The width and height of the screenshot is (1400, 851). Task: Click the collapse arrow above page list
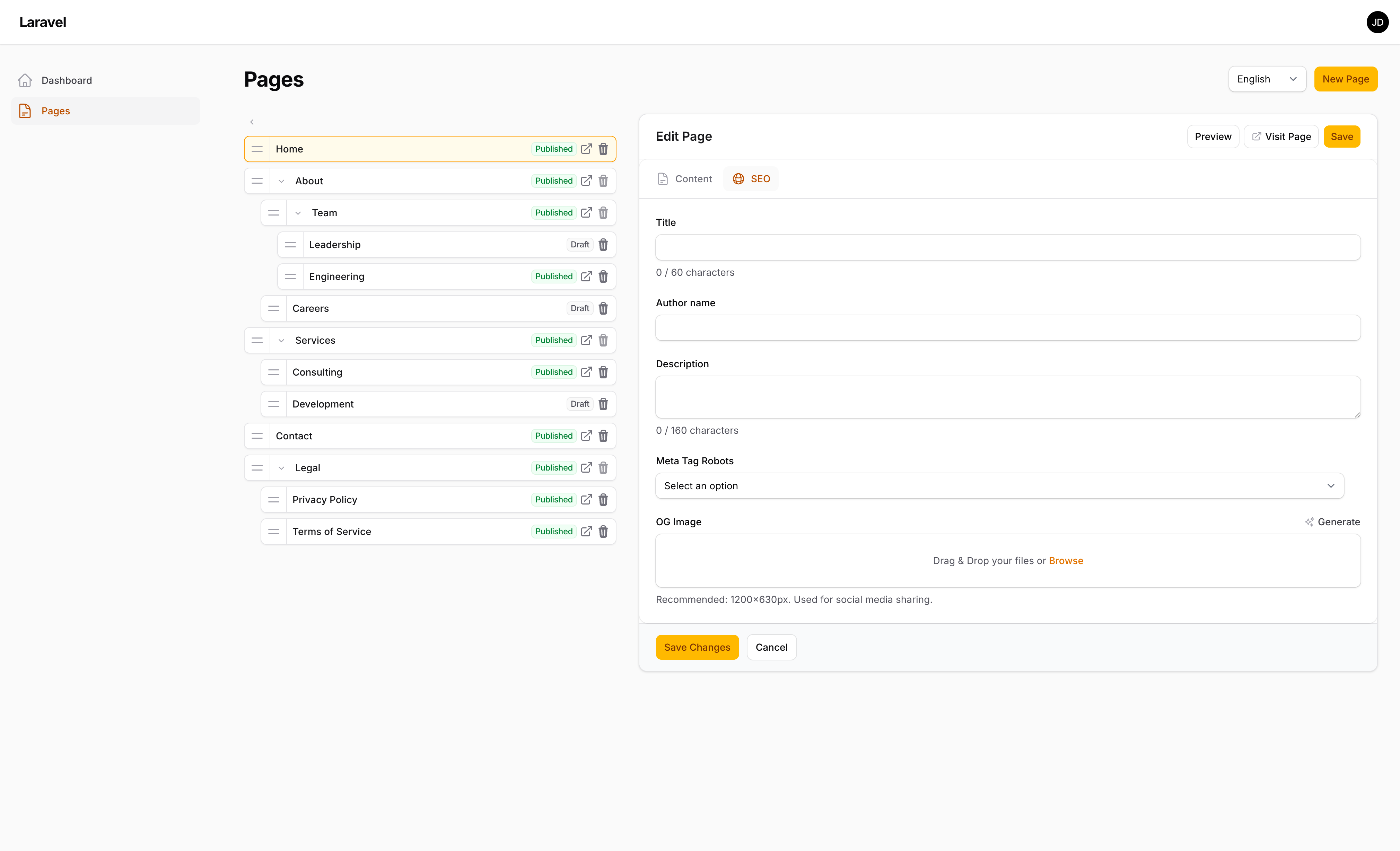click(x=252, y=122)
